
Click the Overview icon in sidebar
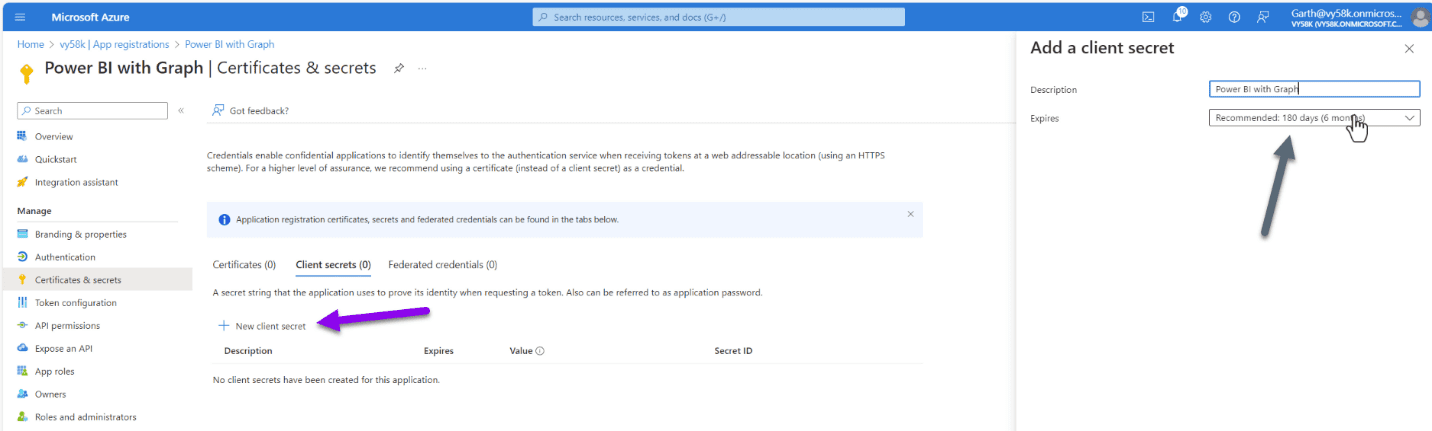tap(22, 136)
